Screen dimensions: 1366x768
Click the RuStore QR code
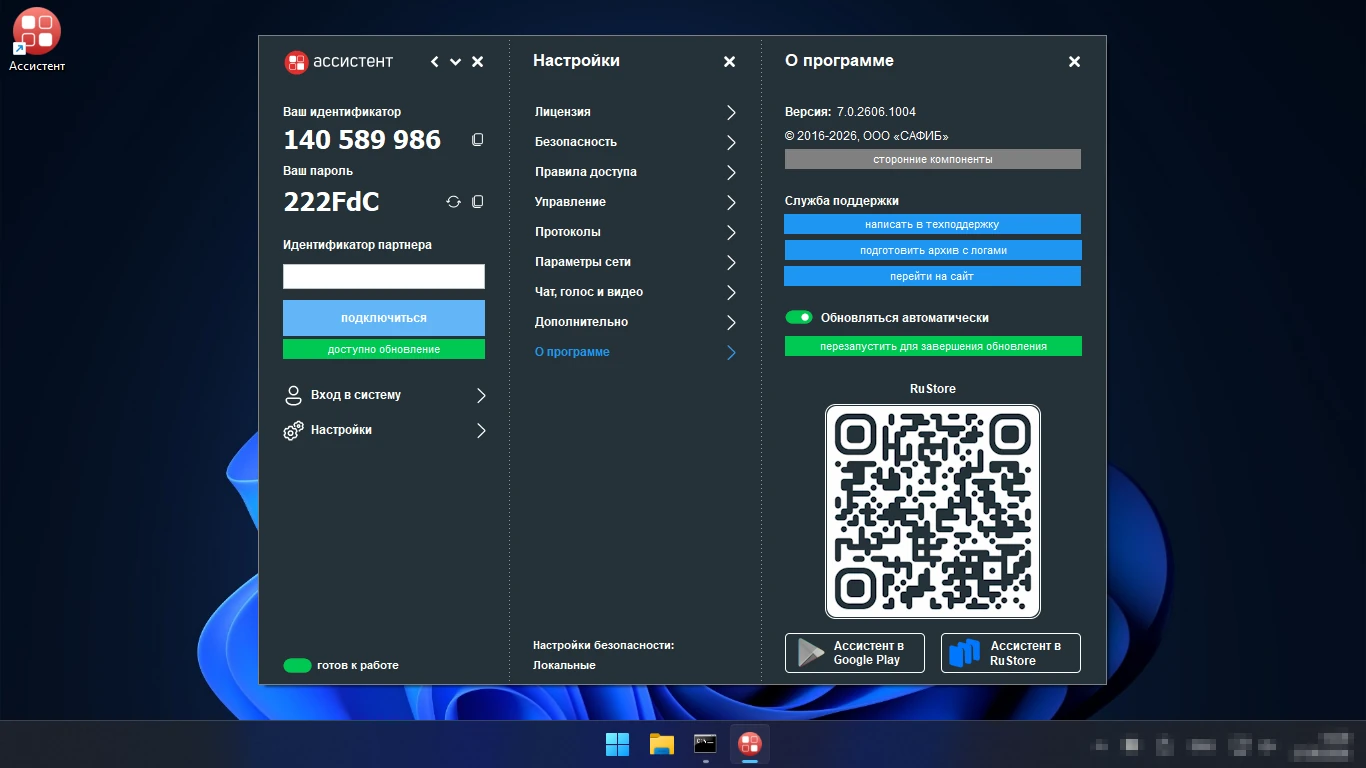click(933, 511)
